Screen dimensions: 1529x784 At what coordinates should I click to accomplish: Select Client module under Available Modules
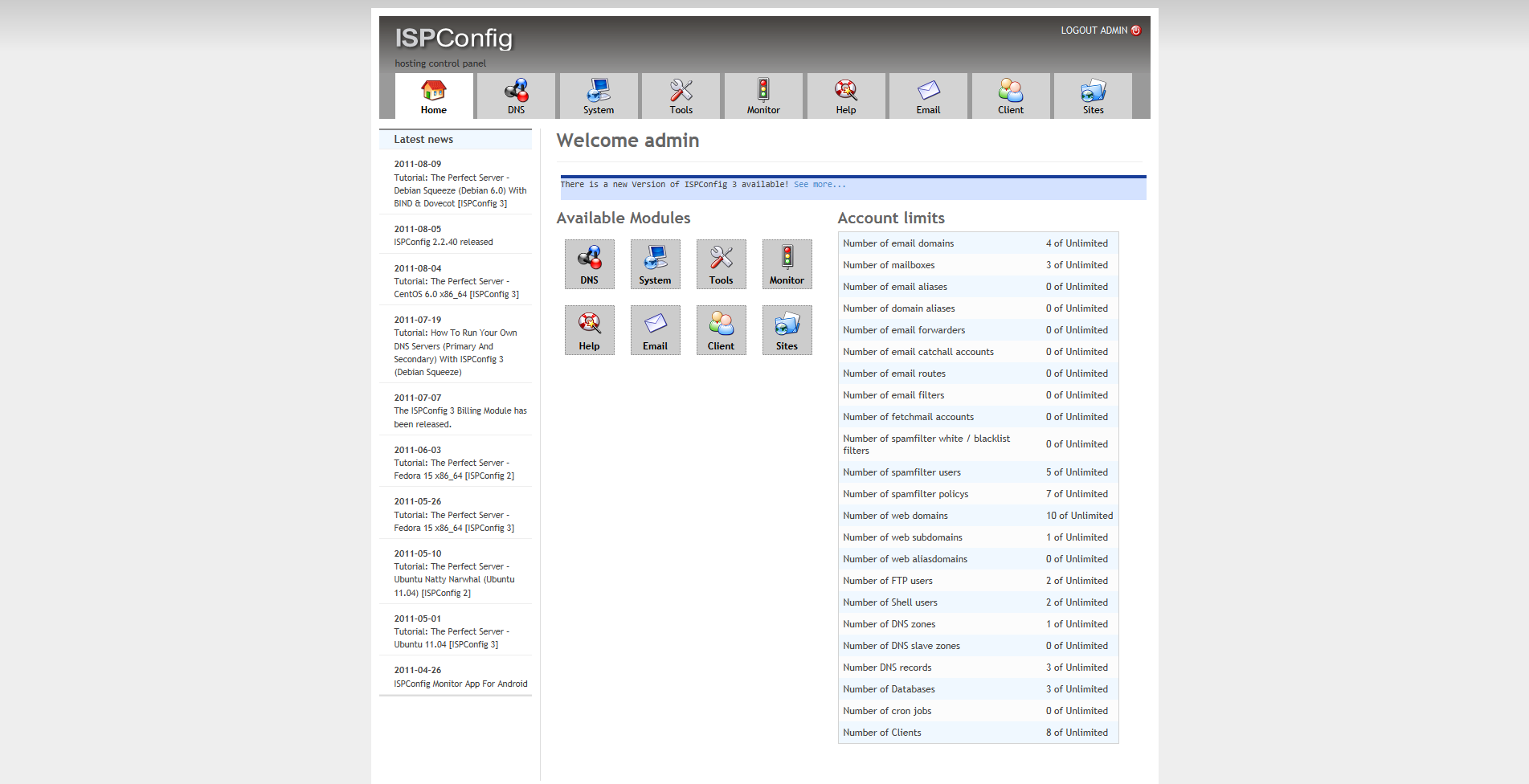coord(722,330)
